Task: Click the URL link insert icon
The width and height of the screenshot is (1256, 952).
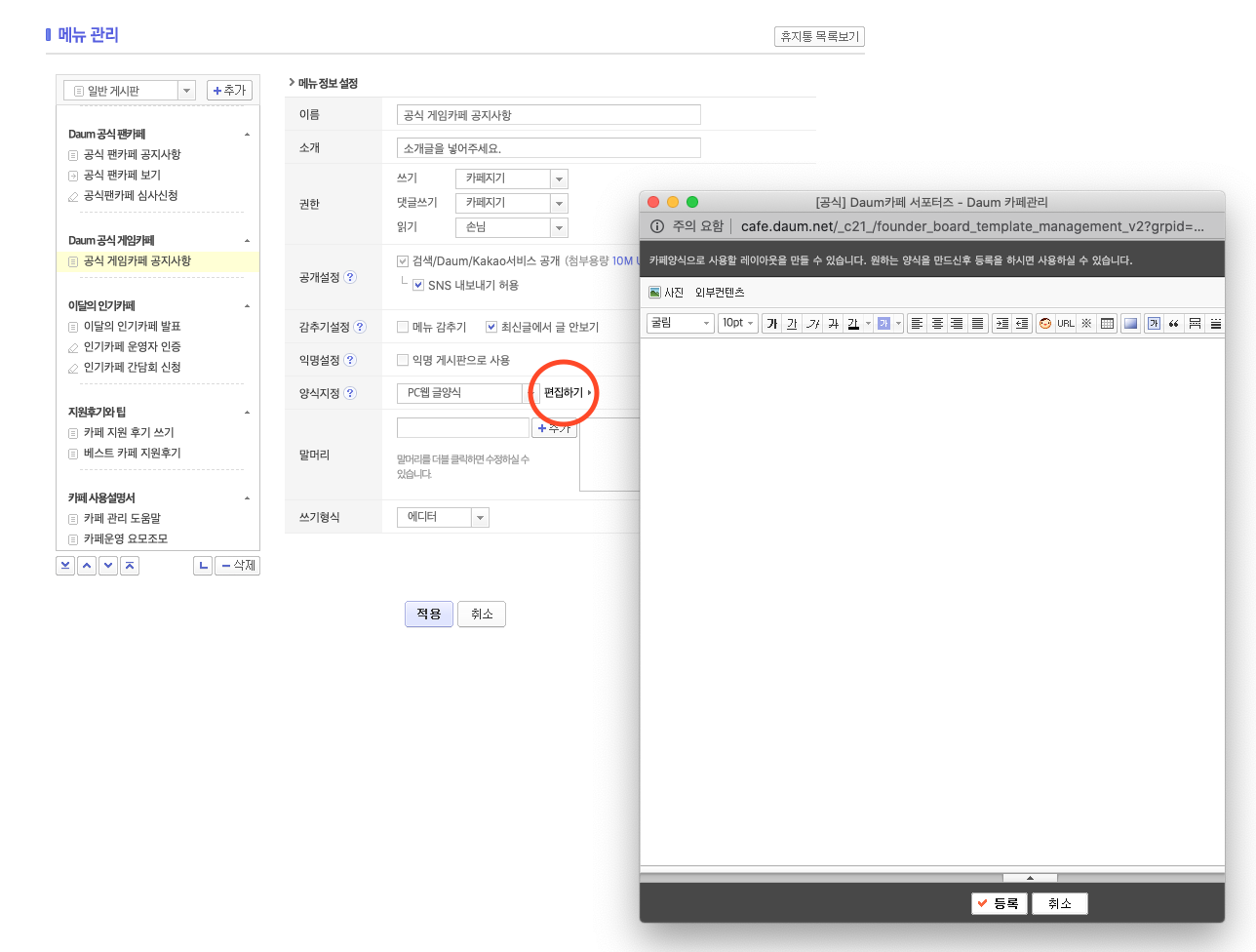Action: (x=1066, y=324)
